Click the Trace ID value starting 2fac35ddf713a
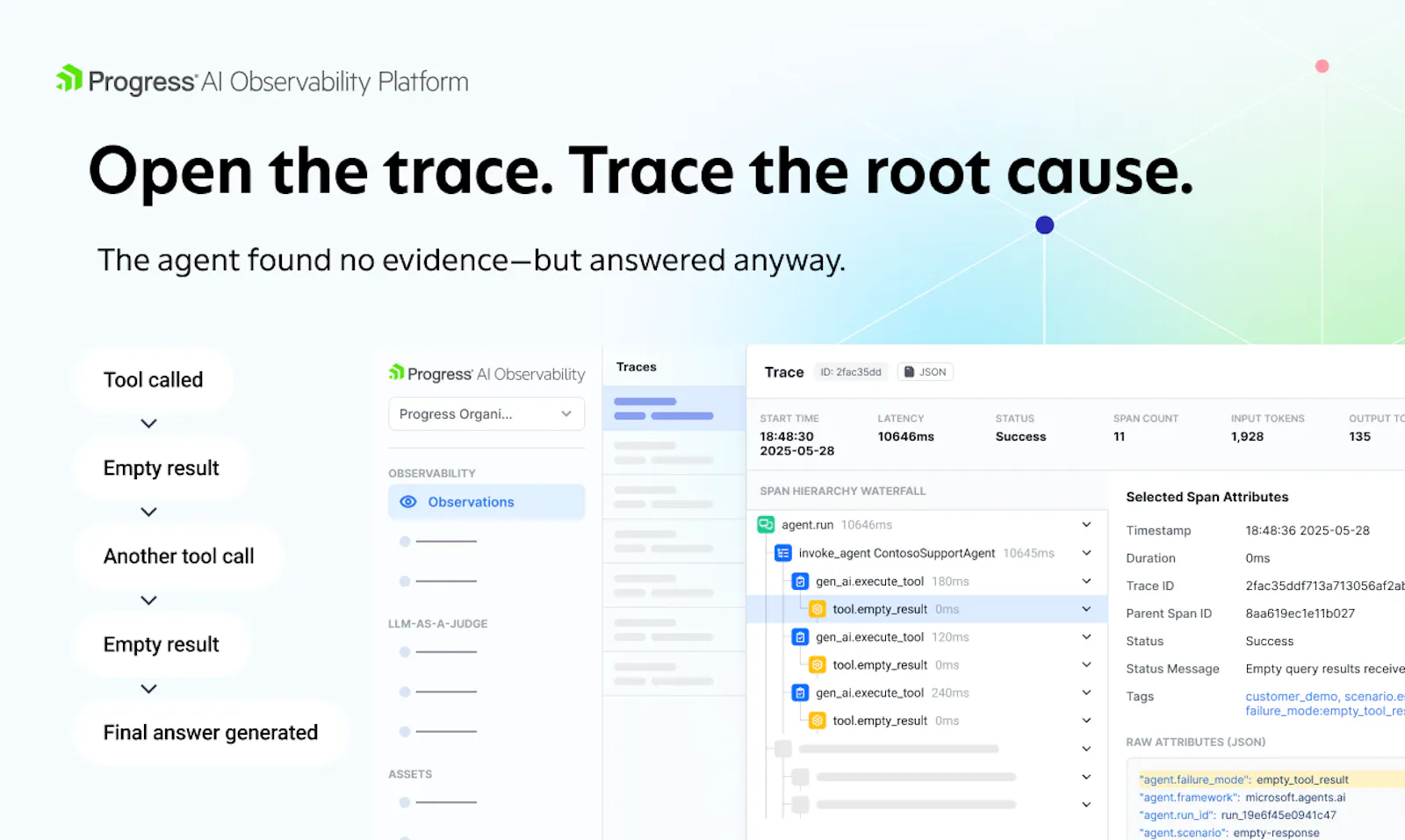Screen dimensions: 1405x840 coord(1325,586)
